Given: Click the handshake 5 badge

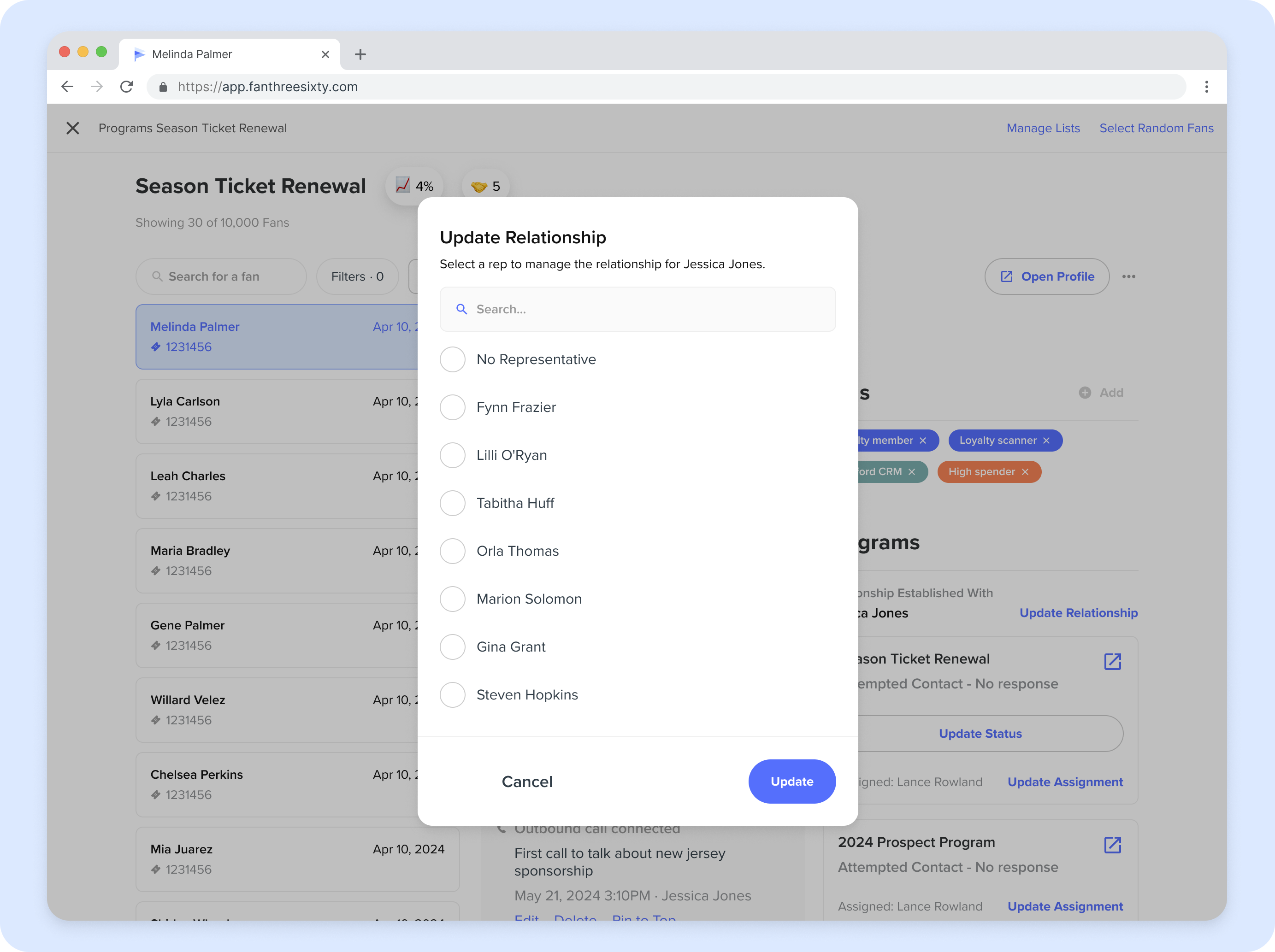Looking at the screenshot, I should 485,186.
